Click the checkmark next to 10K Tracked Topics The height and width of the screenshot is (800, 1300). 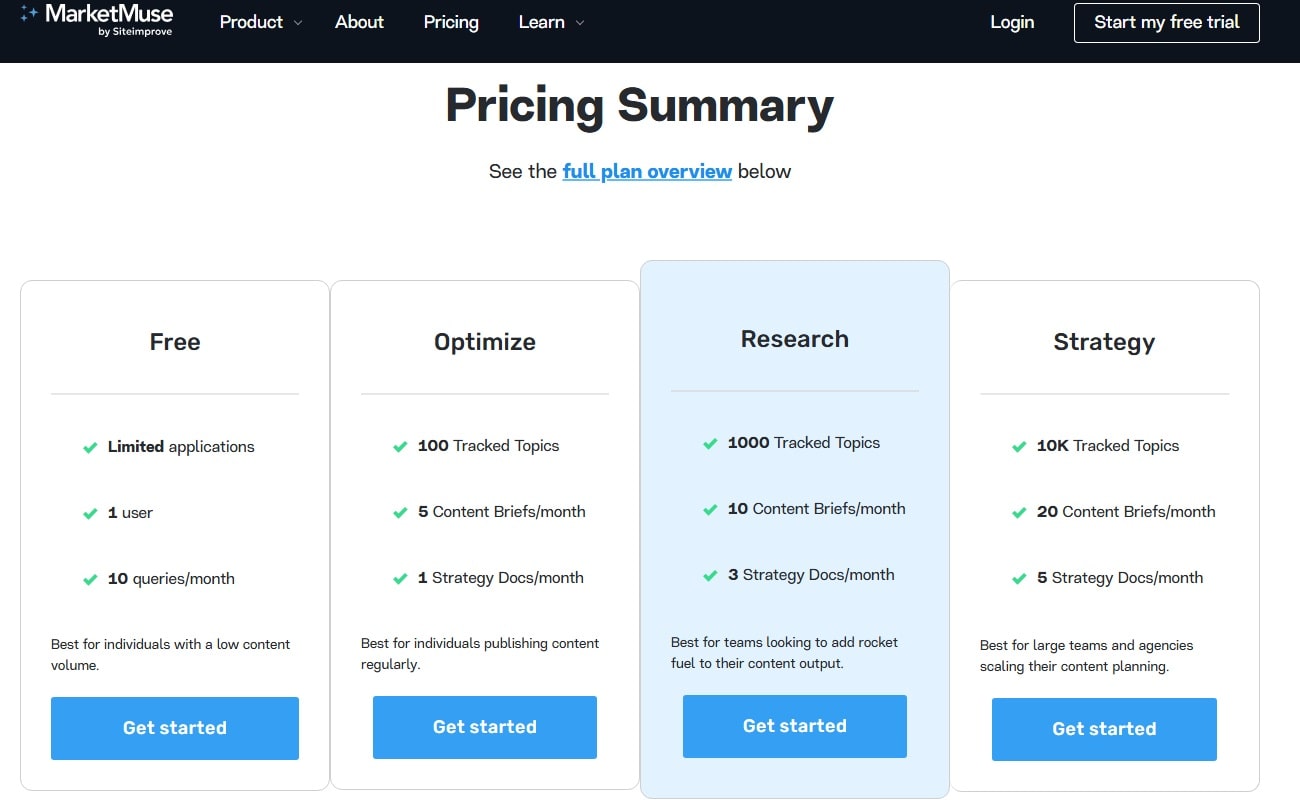click(1022, 446)
